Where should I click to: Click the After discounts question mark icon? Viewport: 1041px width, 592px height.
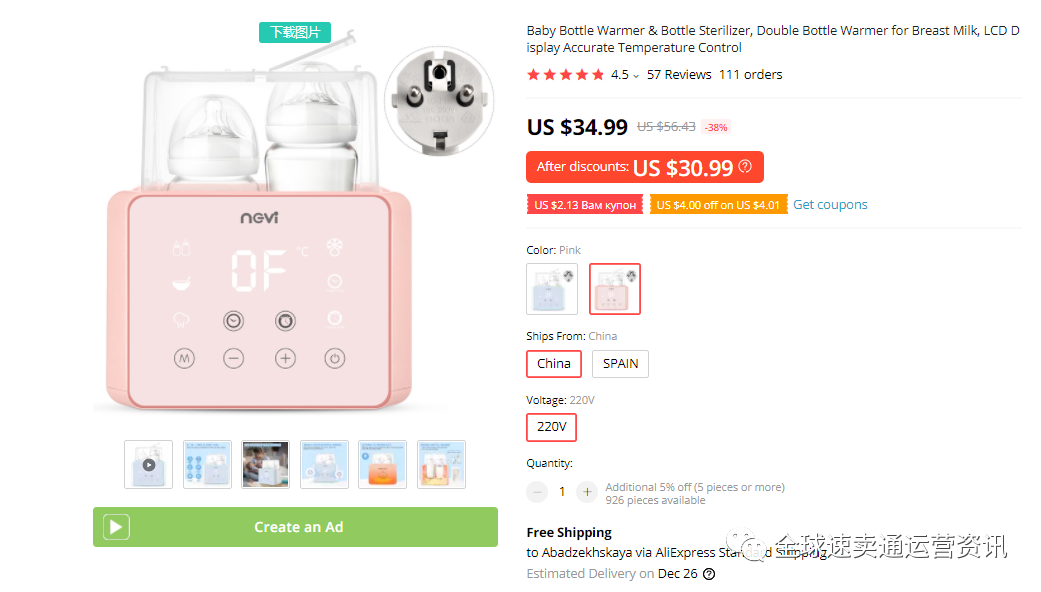[x=745, y=167]
